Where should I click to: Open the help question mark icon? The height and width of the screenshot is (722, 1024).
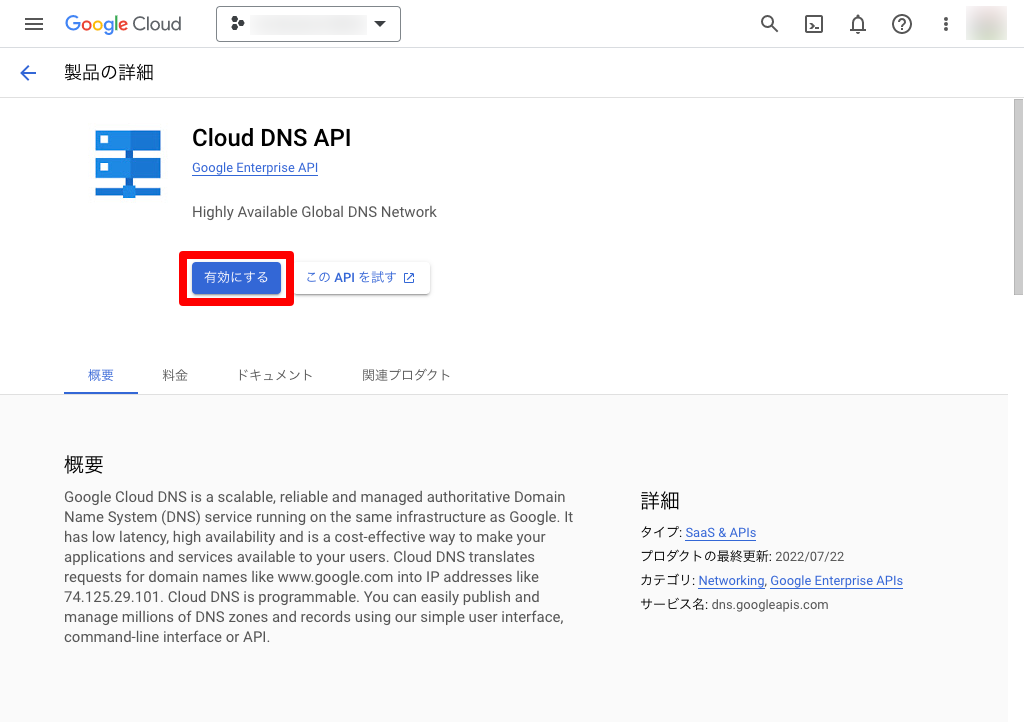click(x=902, y=24)
